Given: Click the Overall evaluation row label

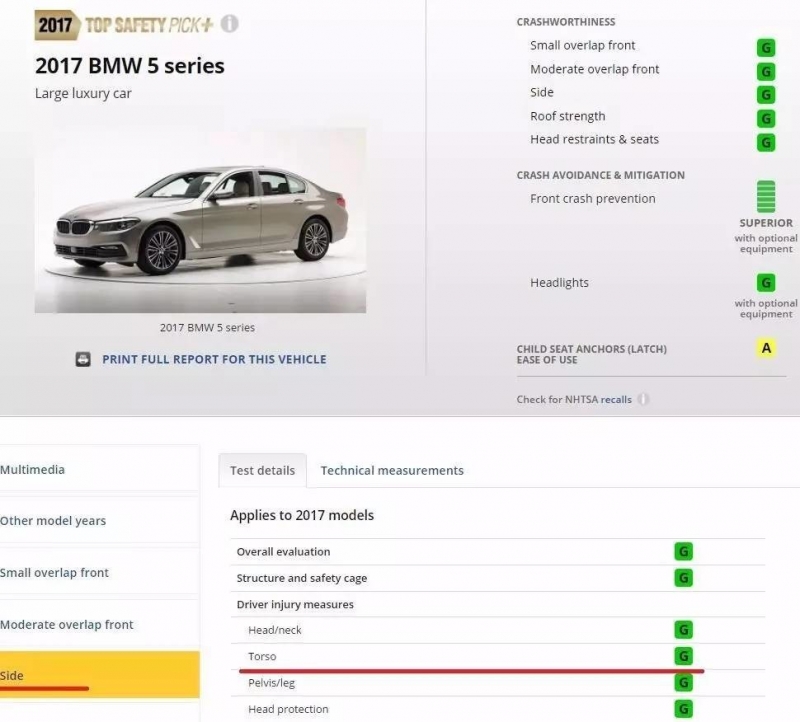Looking at the screenshot, I should tap(283, 552).
